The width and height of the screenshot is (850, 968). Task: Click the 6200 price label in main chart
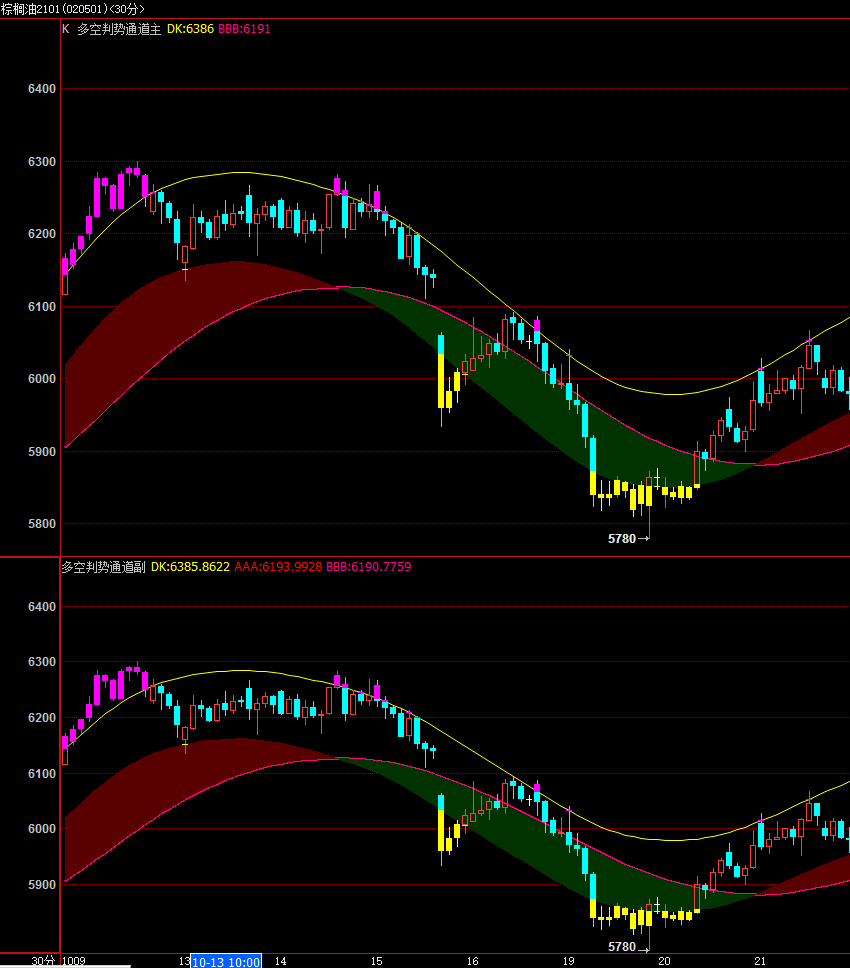pyautogui.click(x=42, y=234)
